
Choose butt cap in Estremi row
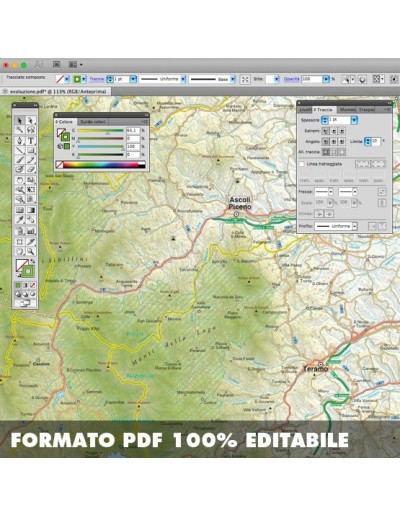tap(325, 131)
